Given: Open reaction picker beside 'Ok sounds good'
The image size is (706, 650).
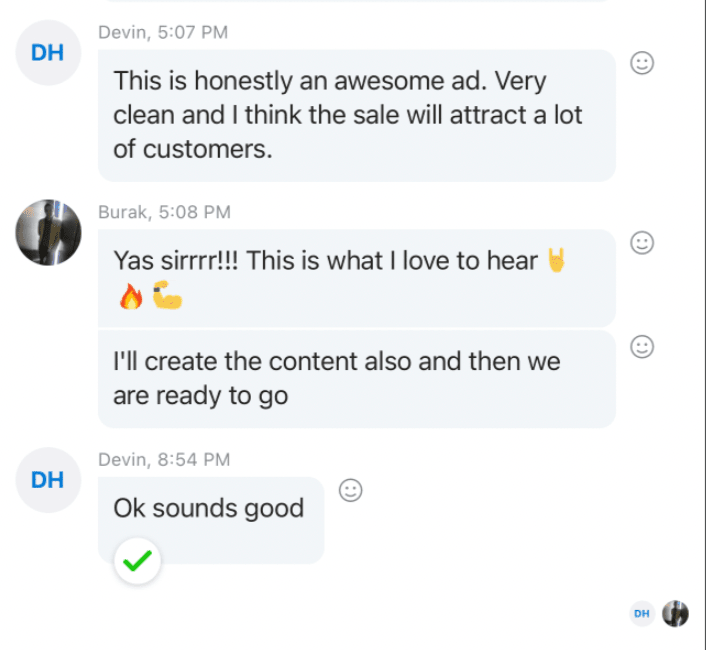Looking at the screenshot, I should (350, 490).
